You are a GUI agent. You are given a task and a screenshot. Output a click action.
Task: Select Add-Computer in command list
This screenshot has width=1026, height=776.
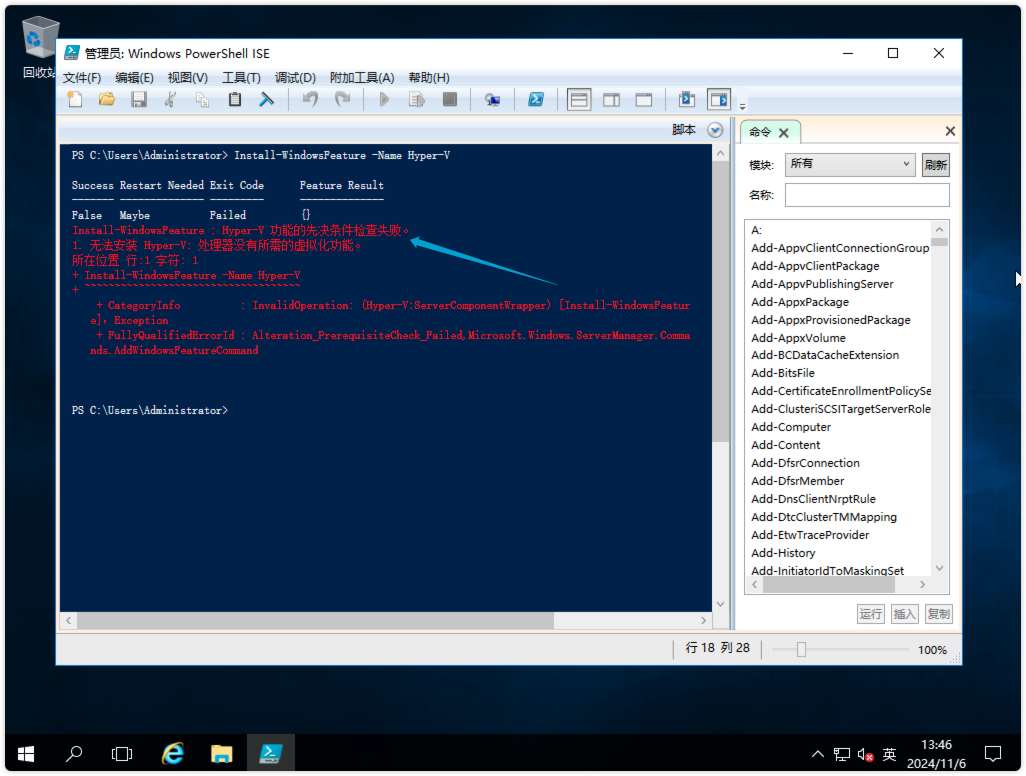click(x=791, y=427)
